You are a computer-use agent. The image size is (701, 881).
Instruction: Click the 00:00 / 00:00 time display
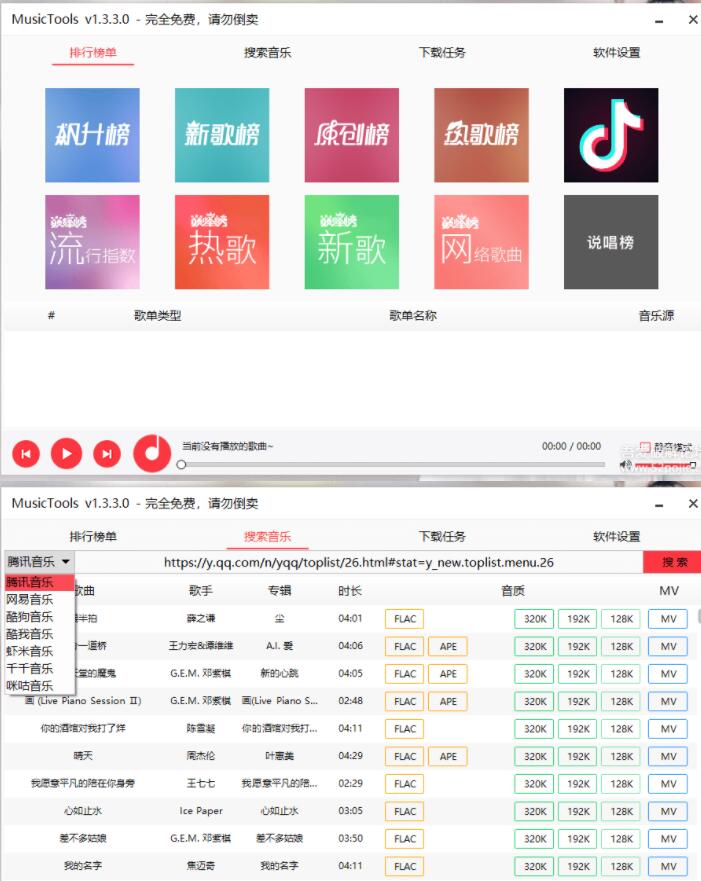point(571,446)
